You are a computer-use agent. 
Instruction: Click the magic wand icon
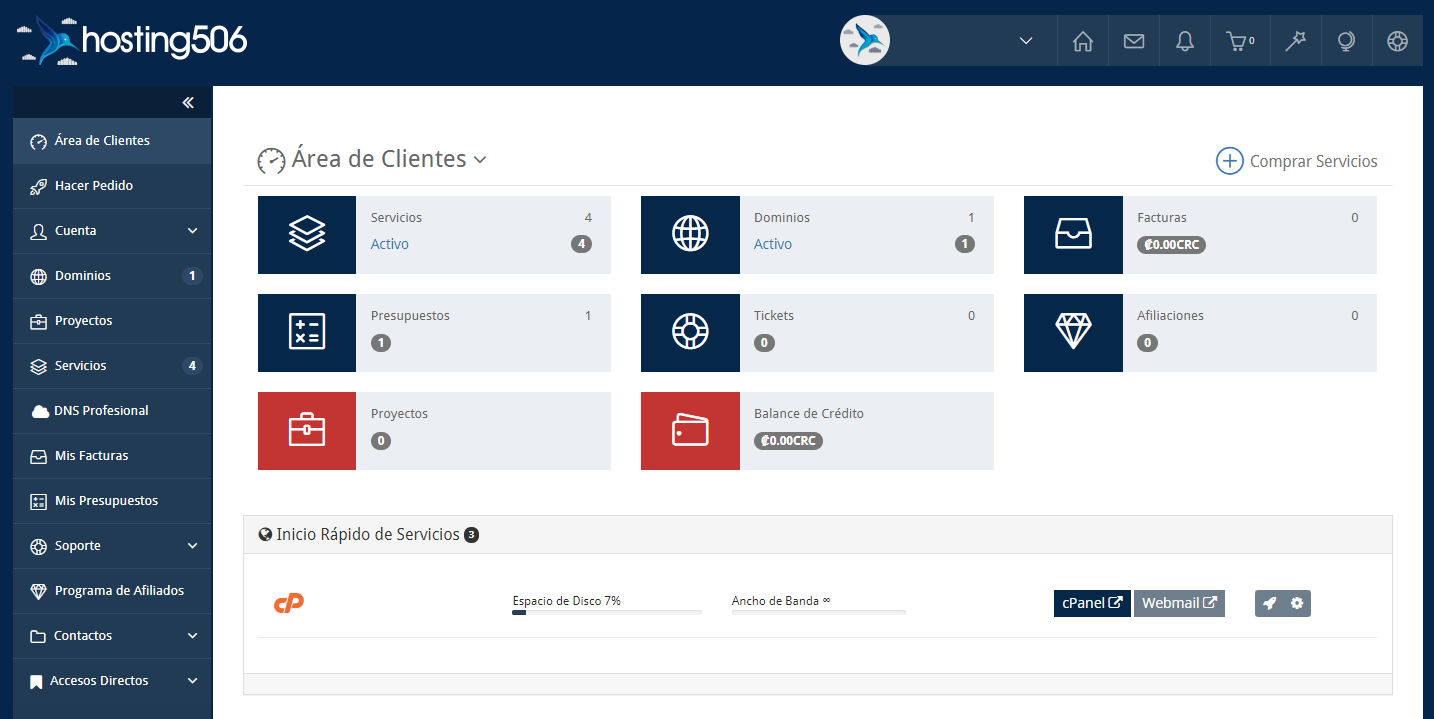click(x=1296, y=41)
